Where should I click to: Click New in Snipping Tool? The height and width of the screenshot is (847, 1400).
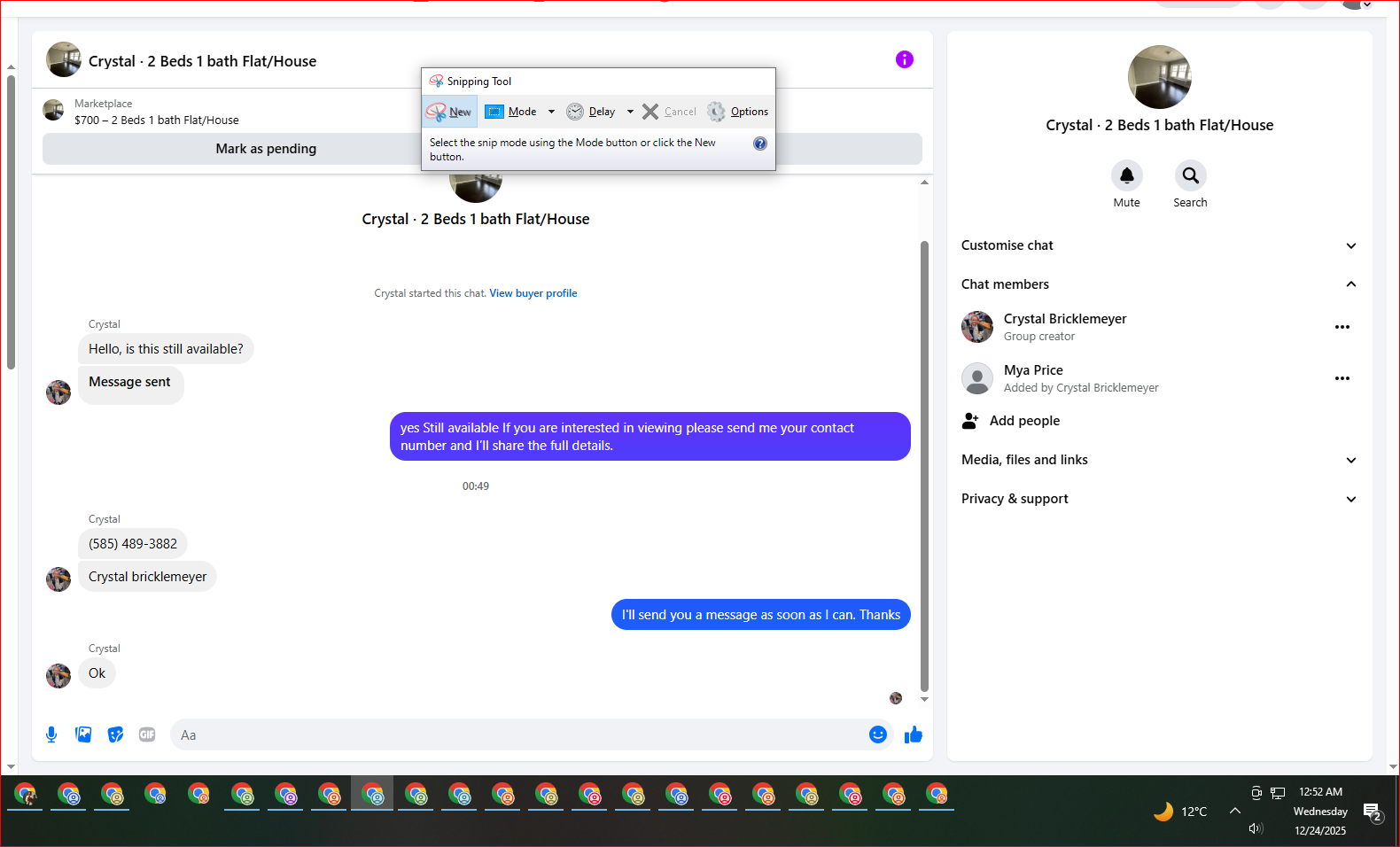pos(450,112)
